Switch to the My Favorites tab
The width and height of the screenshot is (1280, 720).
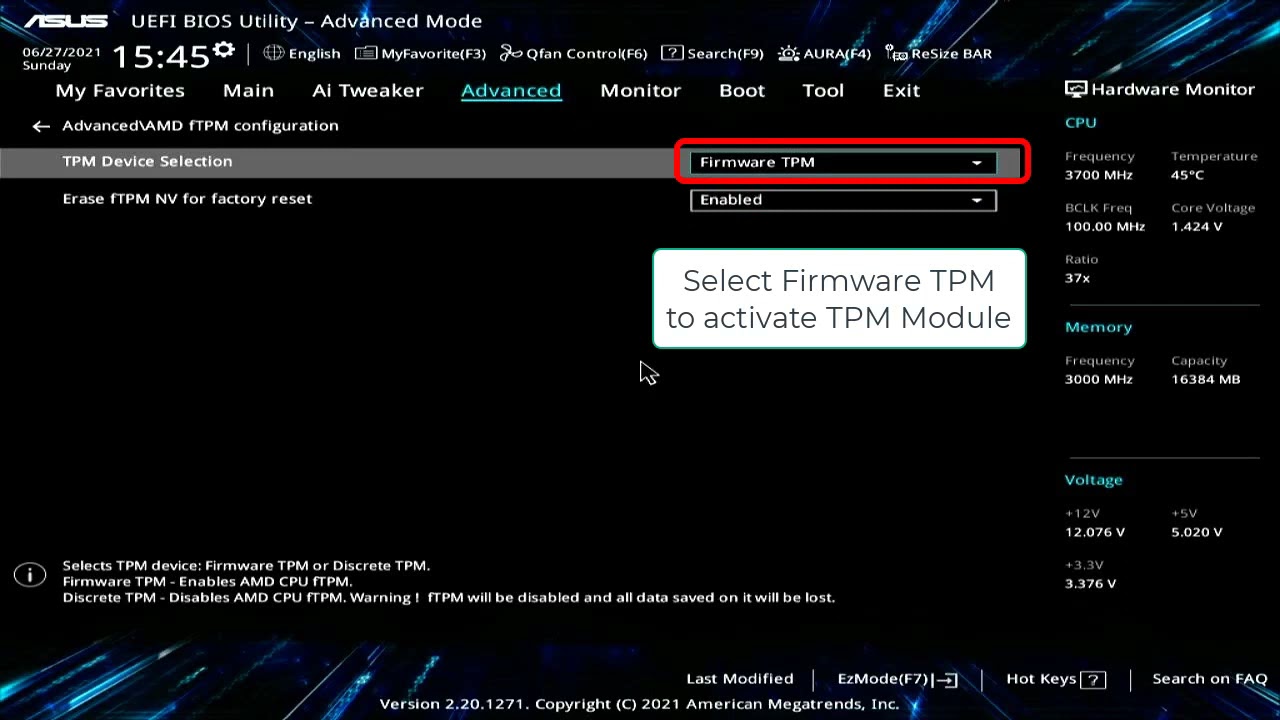pos(120,90)
